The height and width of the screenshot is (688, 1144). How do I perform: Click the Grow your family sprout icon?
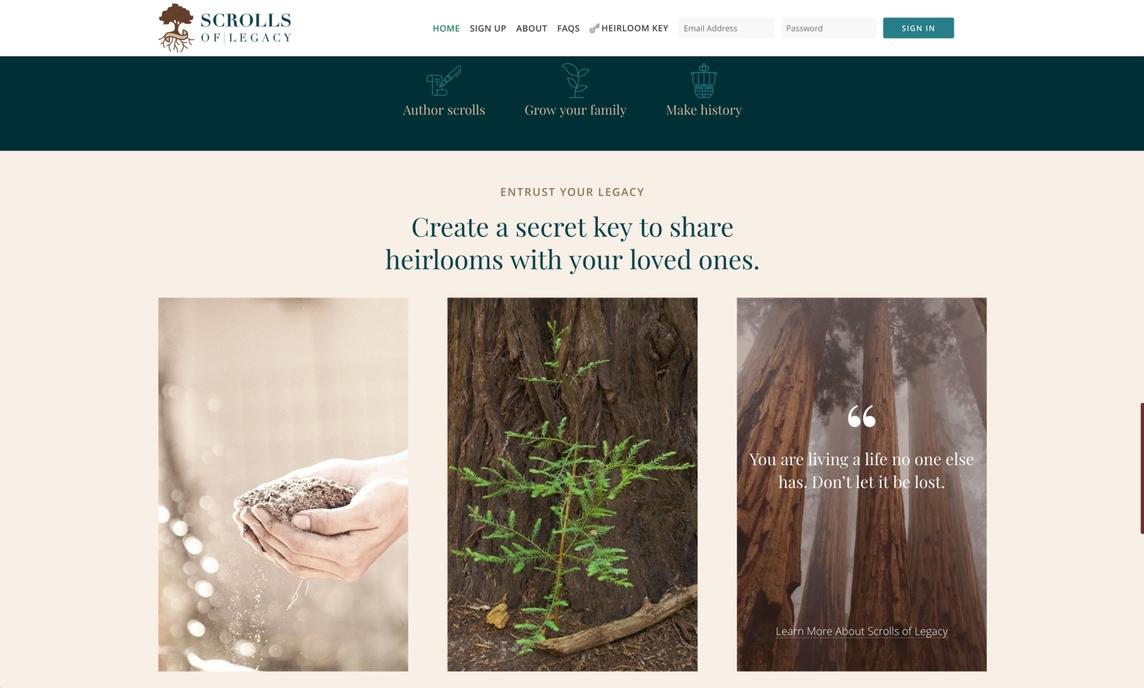point(575,80)
